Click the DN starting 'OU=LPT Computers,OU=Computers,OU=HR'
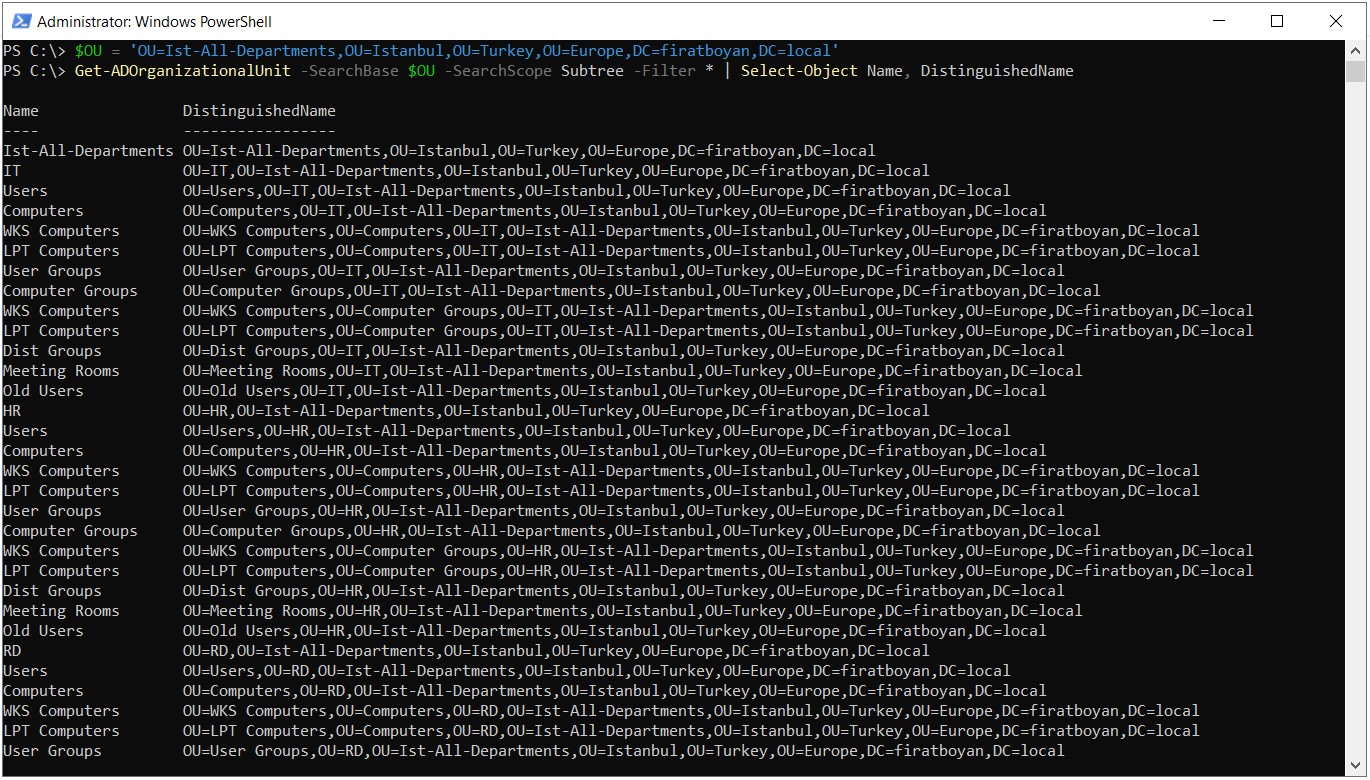This screenshot has width=1370, height=780. coord(691,491)
